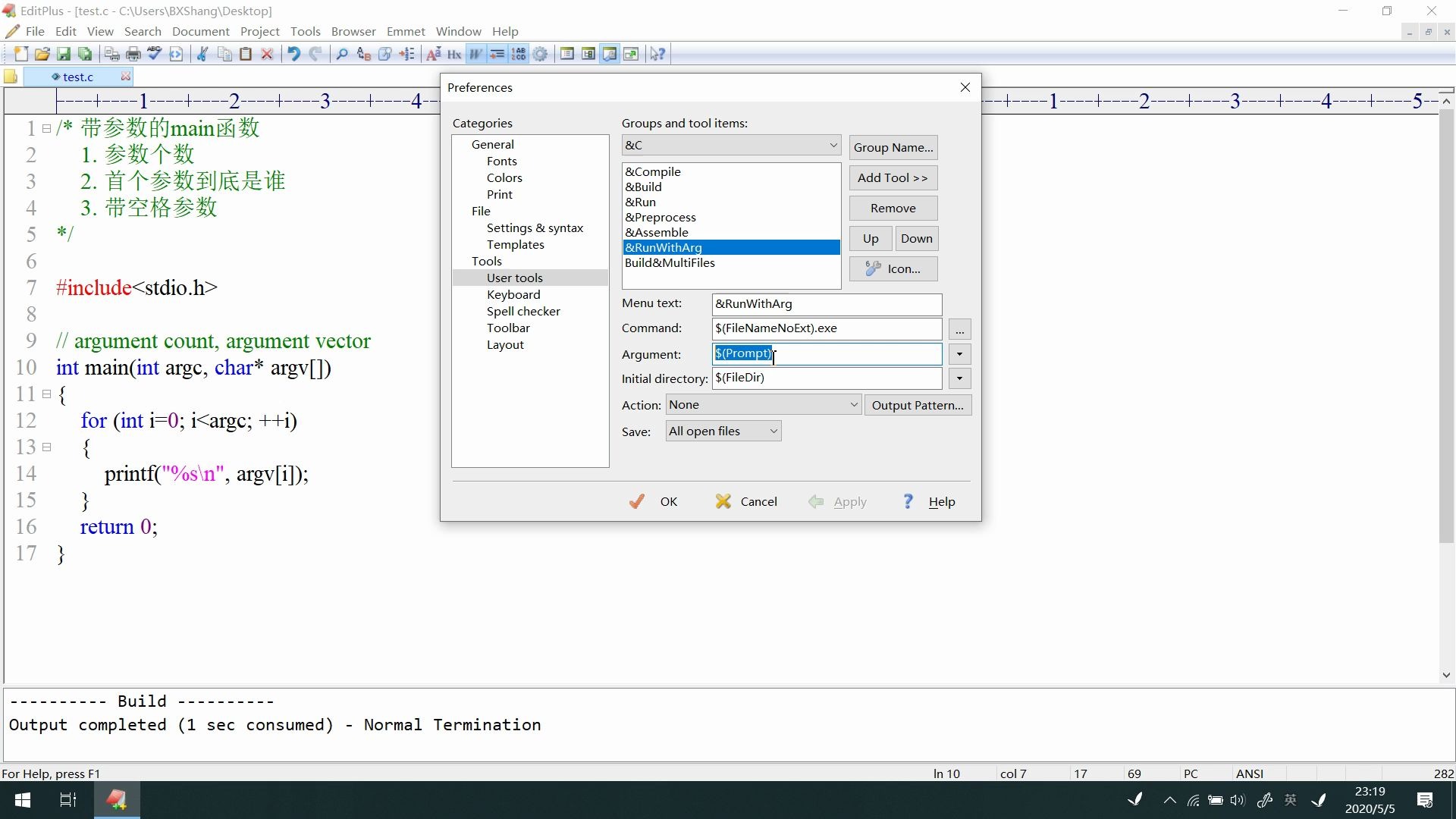This screenshot has width=1456, height=819.
Task: Open the Emmet menu
Action: tap(406, 31)
